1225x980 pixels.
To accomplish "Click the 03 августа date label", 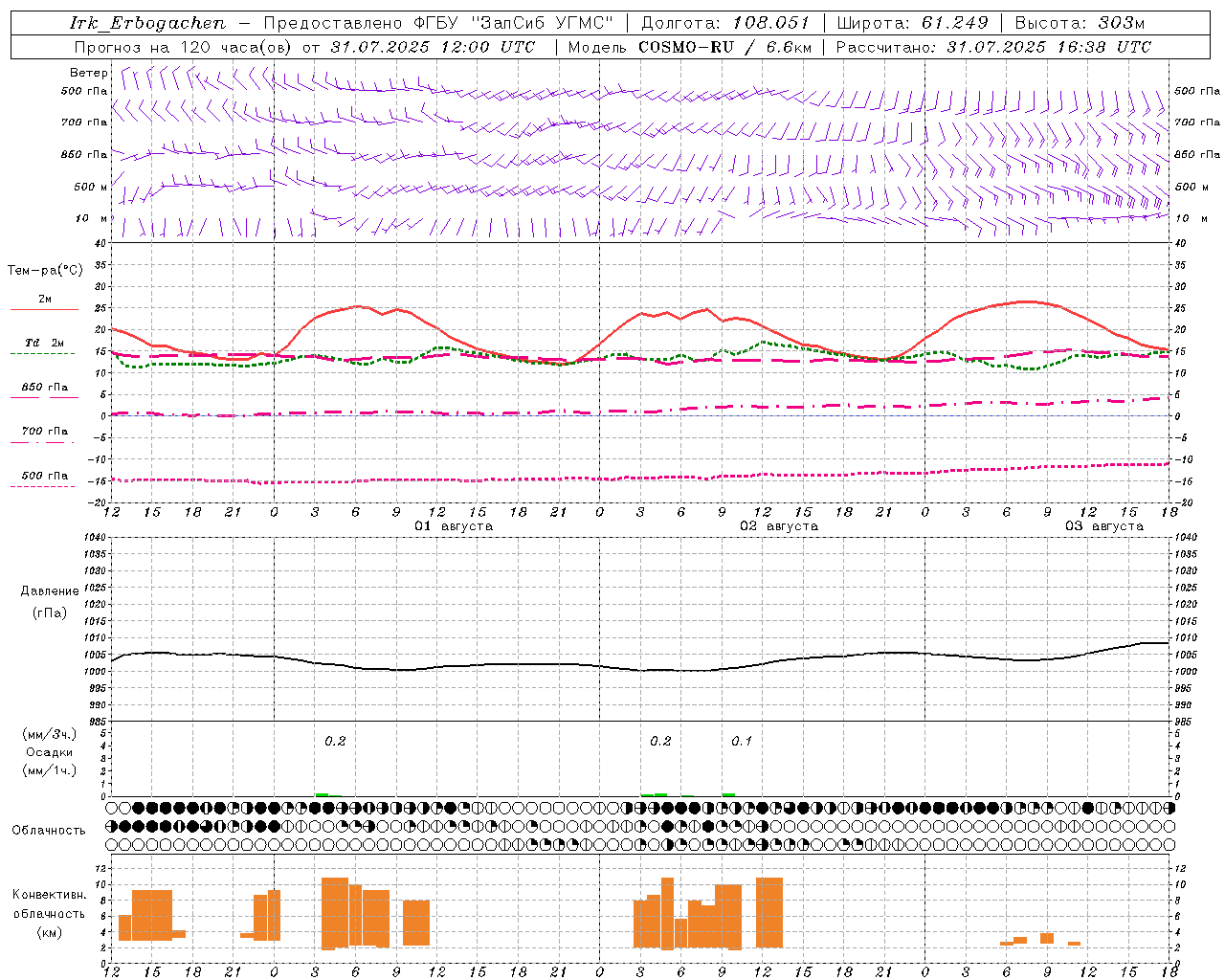I will pyautogui.click(x=1103, y=525).
